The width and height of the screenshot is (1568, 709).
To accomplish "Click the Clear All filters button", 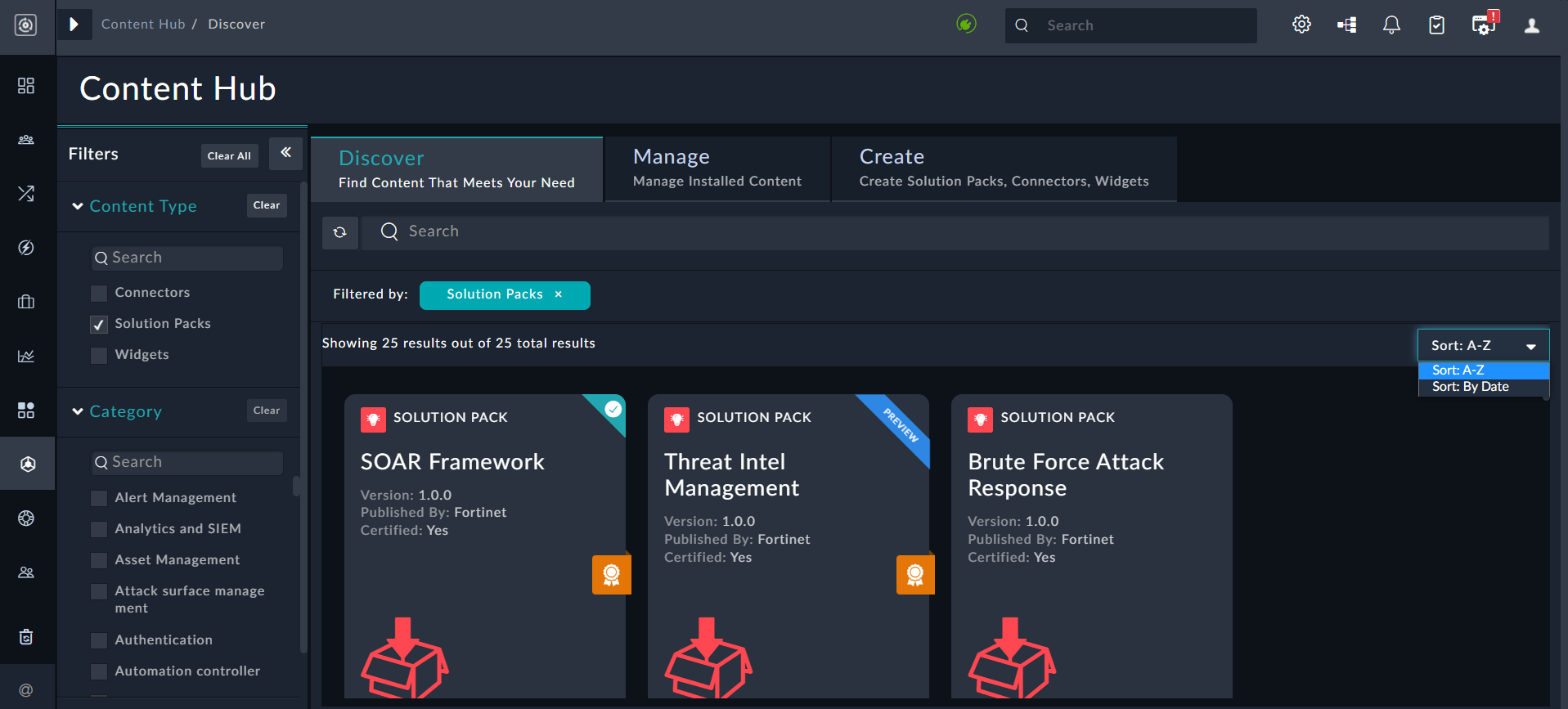I will (x=229, y=155).
